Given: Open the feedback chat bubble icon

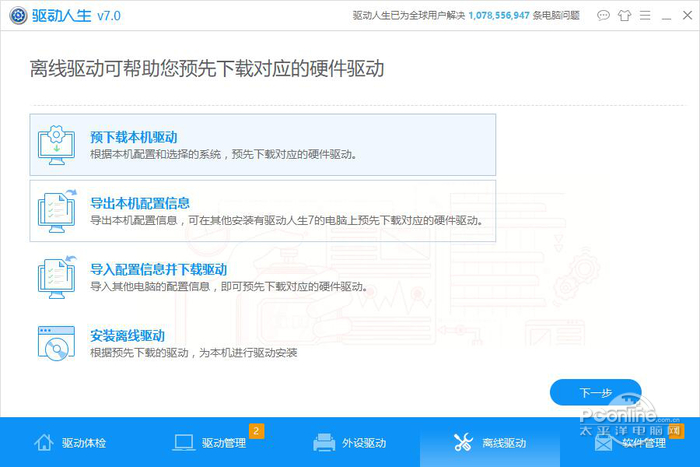Looking at the screenshot, I should coord(603,16).
